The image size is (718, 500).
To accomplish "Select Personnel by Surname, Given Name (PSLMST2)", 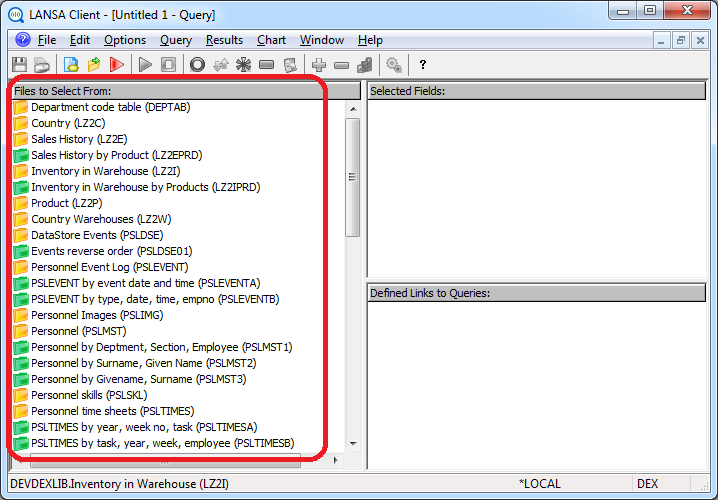I will point(144,364).
